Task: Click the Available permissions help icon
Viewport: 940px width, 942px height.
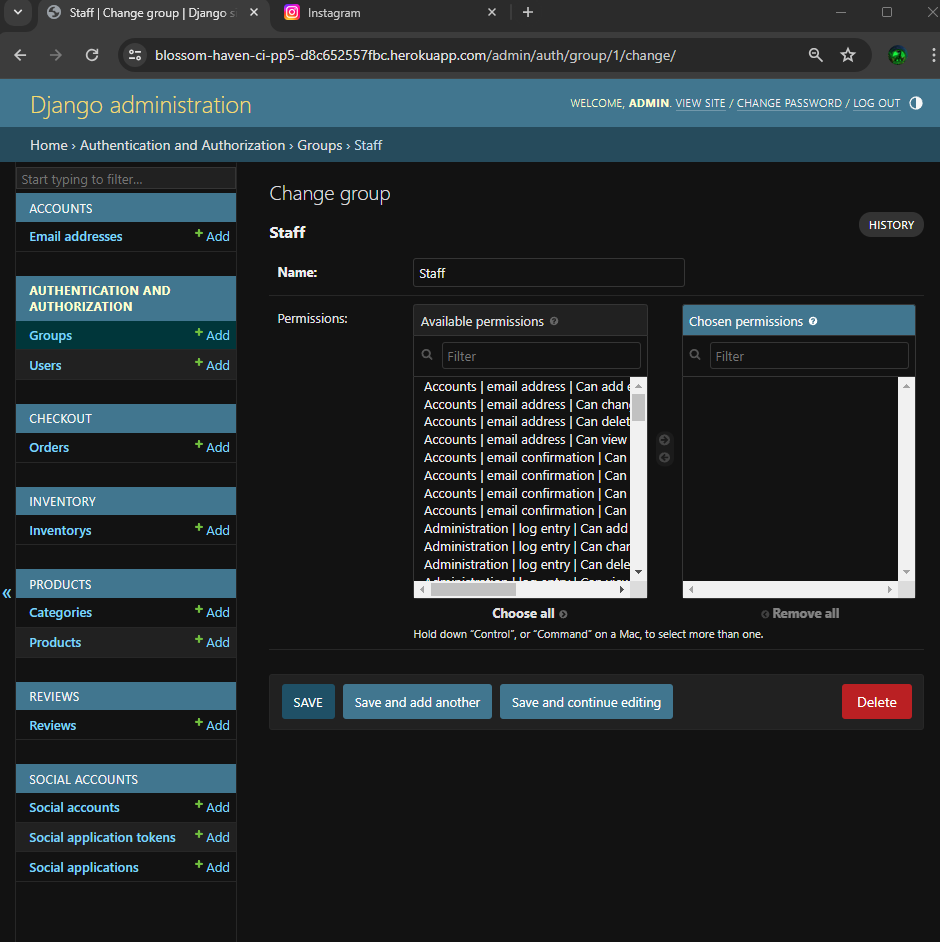Action: click(554, 321)
